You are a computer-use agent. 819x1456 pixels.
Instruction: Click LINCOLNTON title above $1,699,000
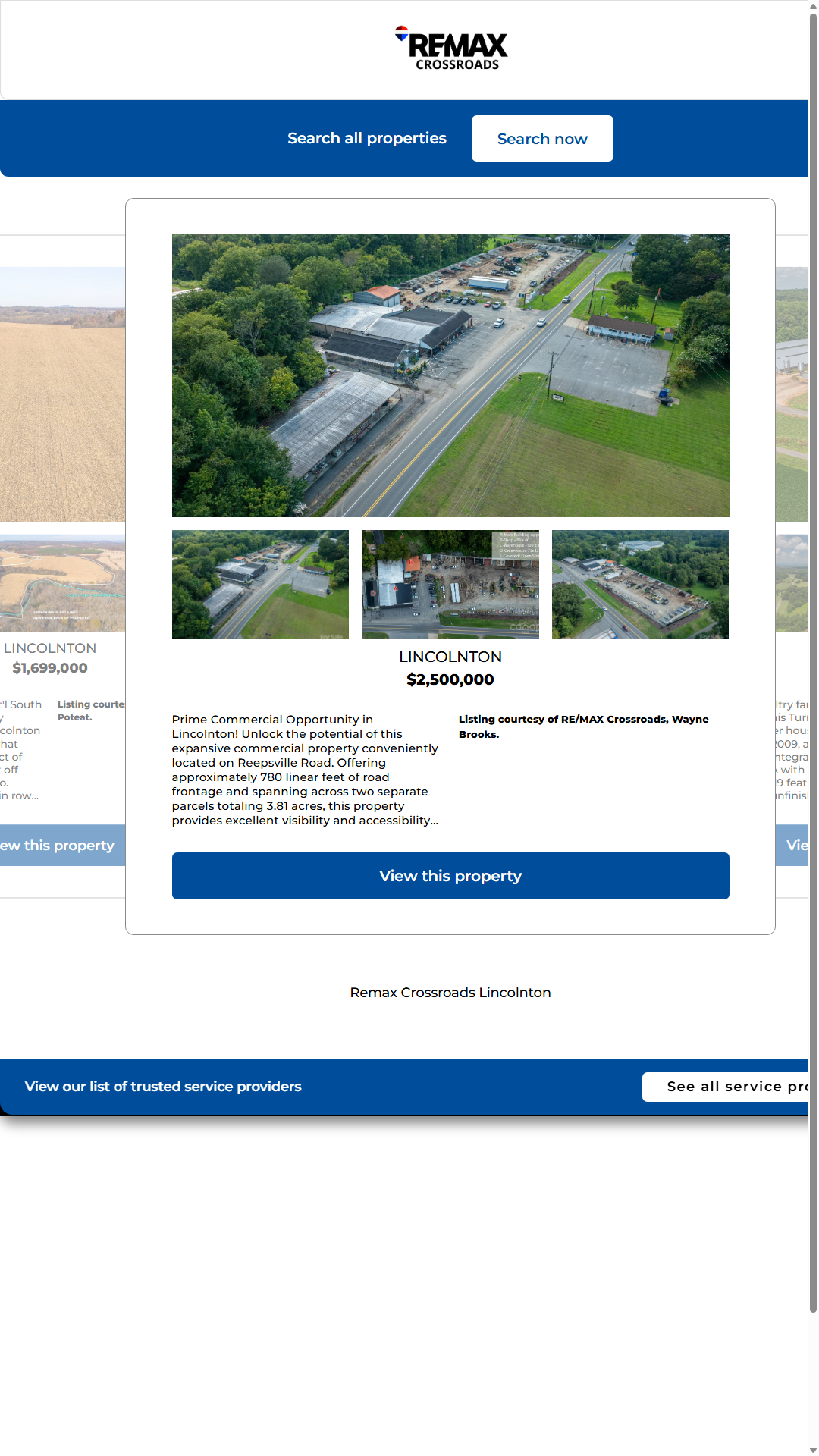click(50, 648)
